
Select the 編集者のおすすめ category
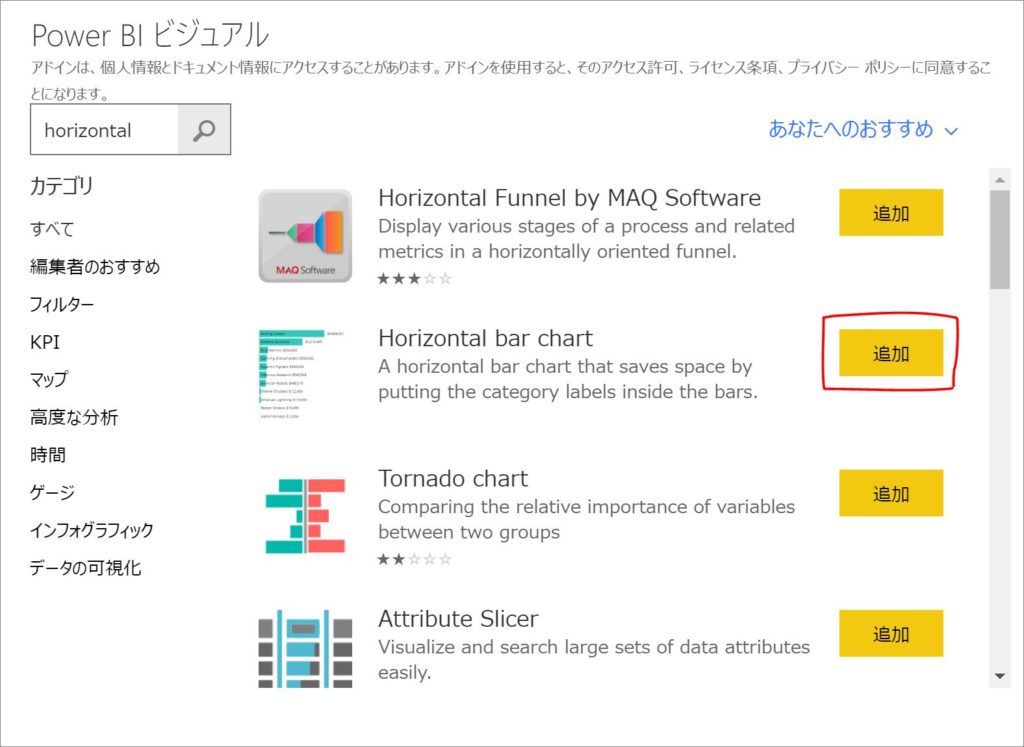(x=95, y=266)
